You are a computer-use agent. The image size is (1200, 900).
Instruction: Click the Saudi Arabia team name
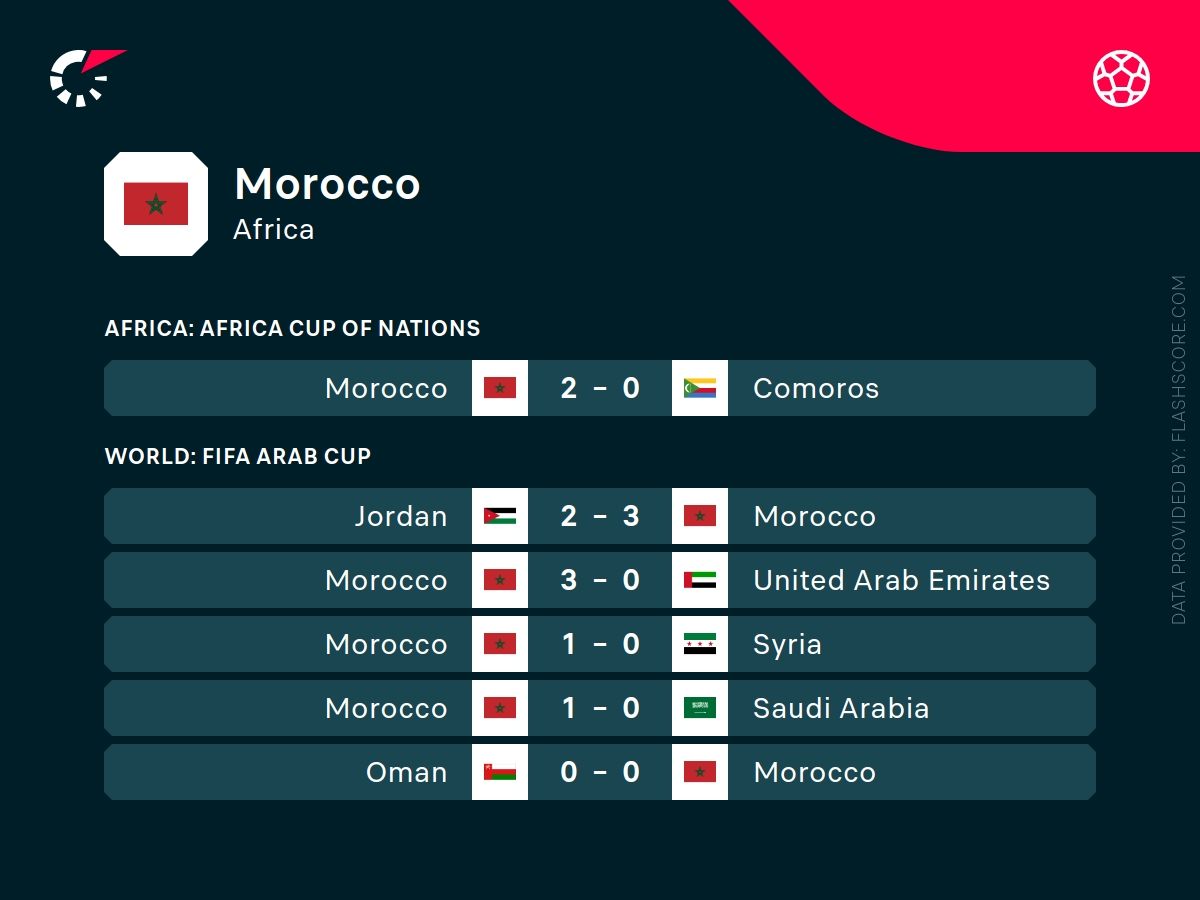tap(841, 708)
